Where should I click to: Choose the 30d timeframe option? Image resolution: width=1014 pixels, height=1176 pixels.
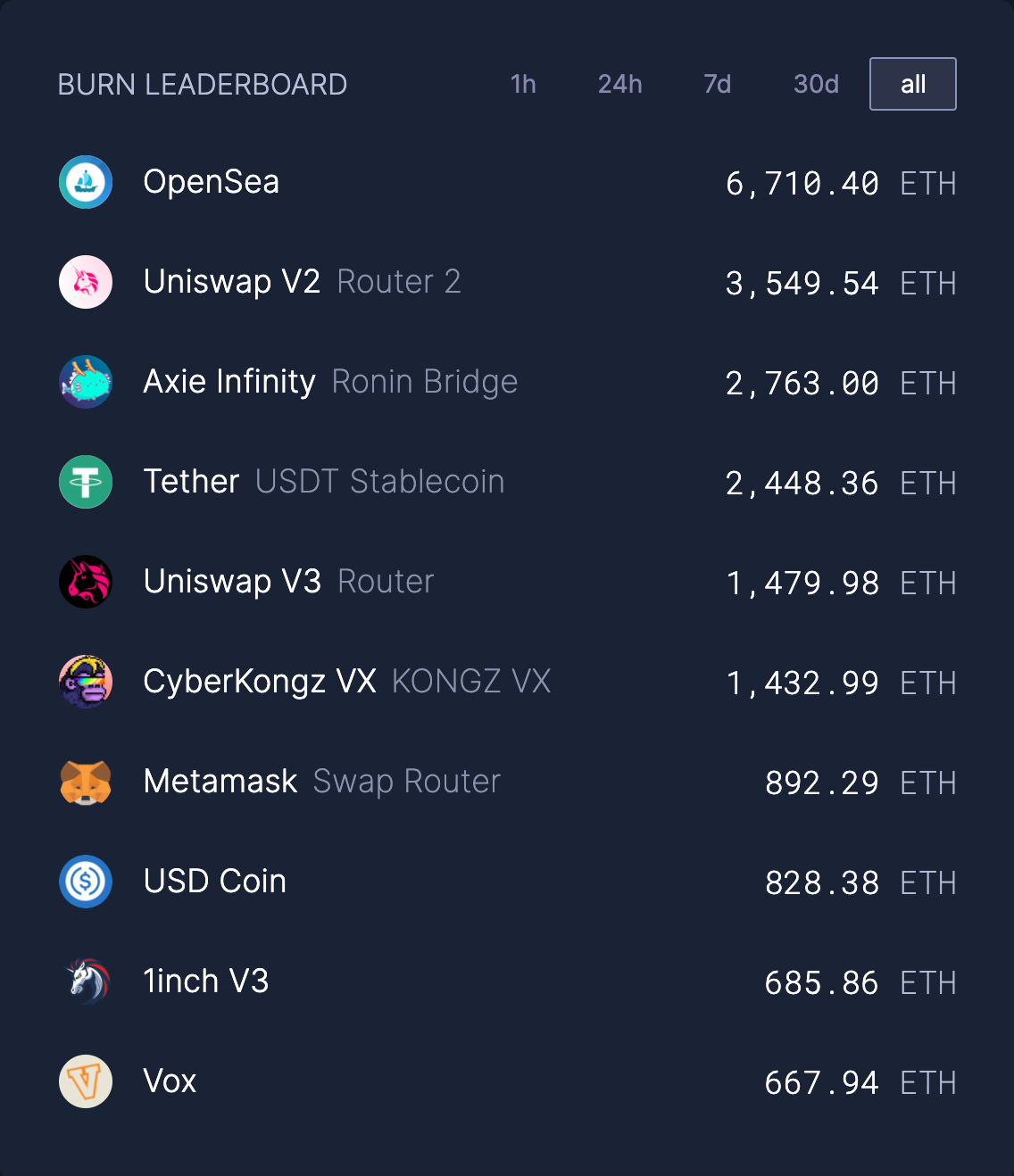(816, 84)
